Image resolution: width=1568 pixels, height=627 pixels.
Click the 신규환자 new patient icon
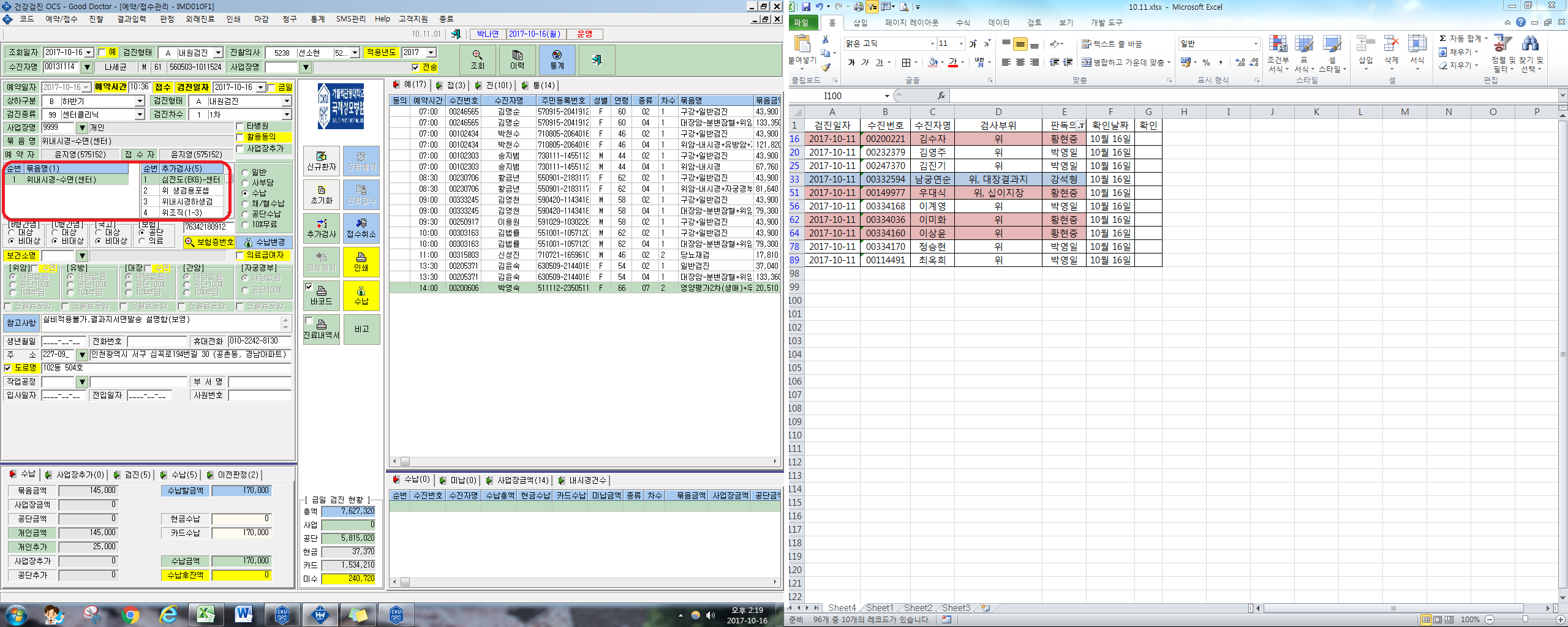pos(322,162)
